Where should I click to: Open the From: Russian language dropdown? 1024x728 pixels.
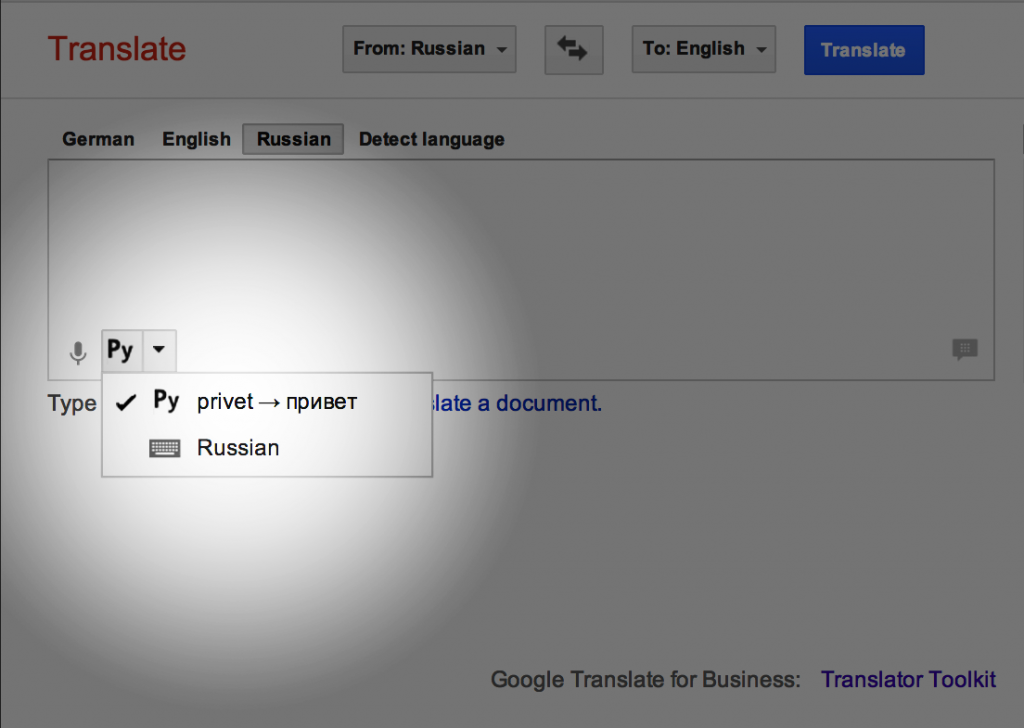(x=429, y=49)
